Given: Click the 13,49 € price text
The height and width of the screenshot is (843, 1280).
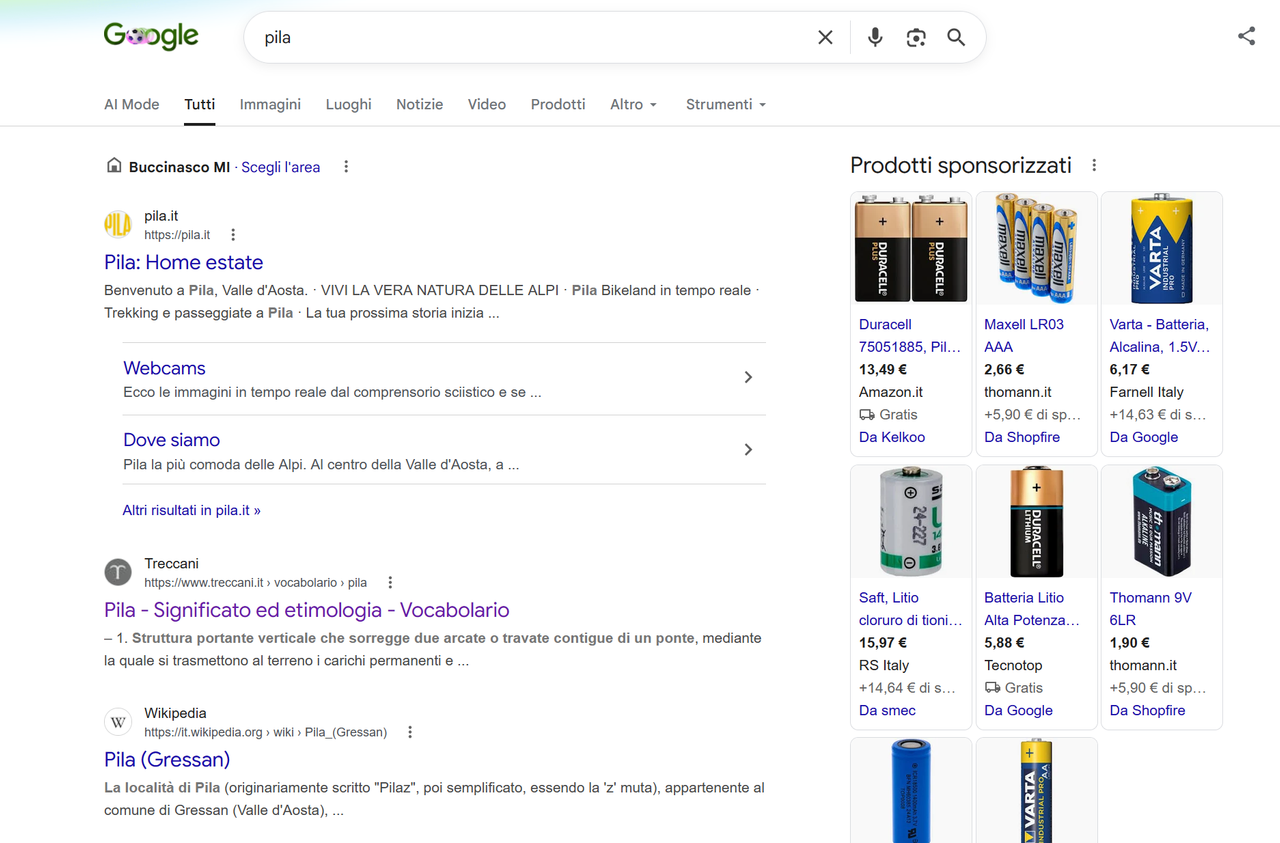Looking at the screenshot, I should 883,369.
